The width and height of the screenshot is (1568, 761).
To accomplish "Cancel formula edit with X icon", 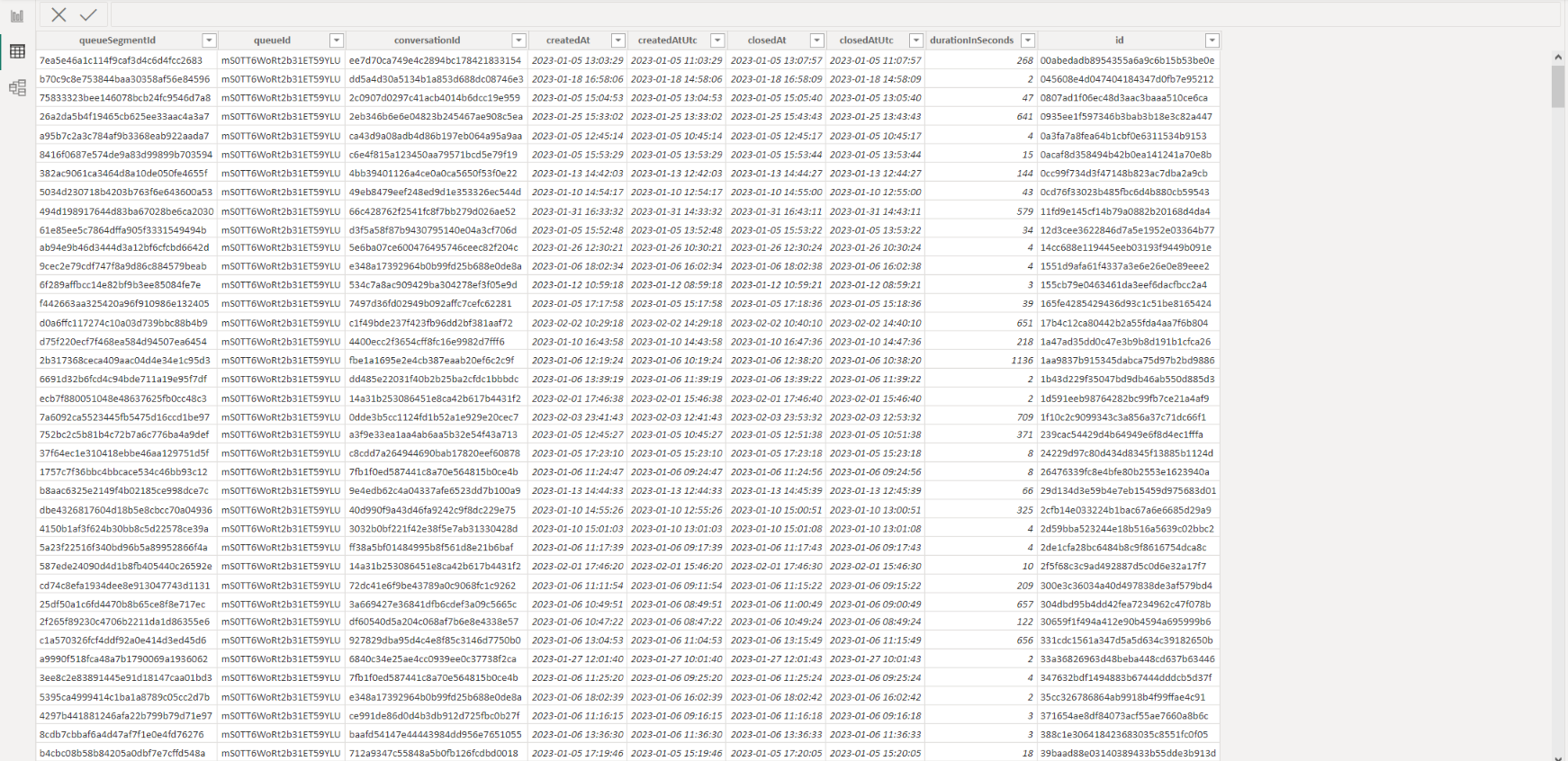I will coord(59,14).
